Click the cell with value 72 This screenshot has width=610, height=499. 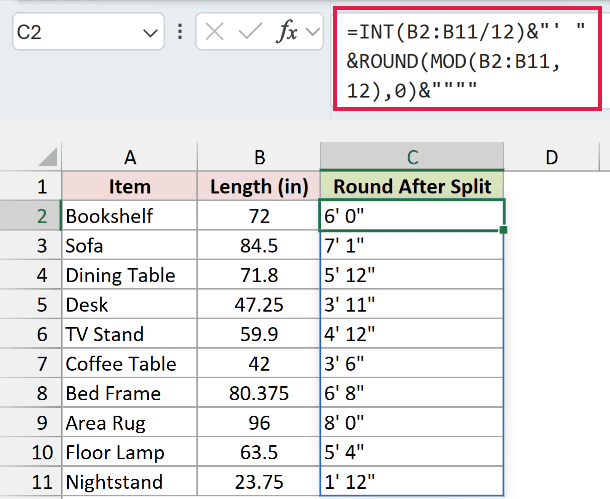coord(259,216)
